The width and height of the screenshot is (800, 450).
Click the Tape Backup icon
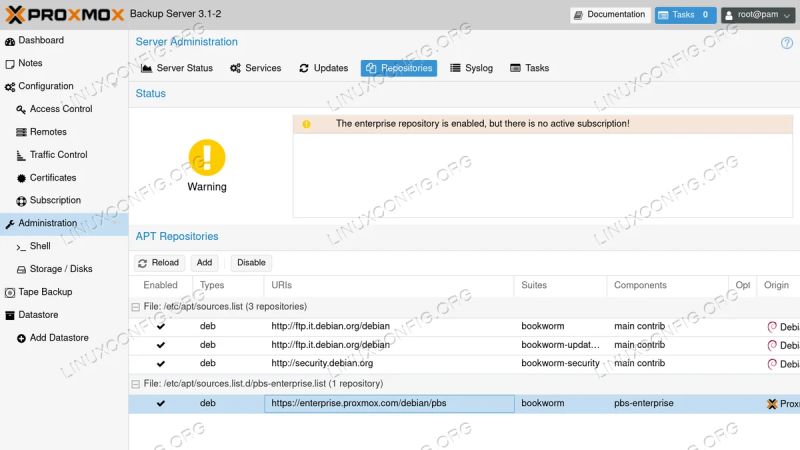click(10, 292)
